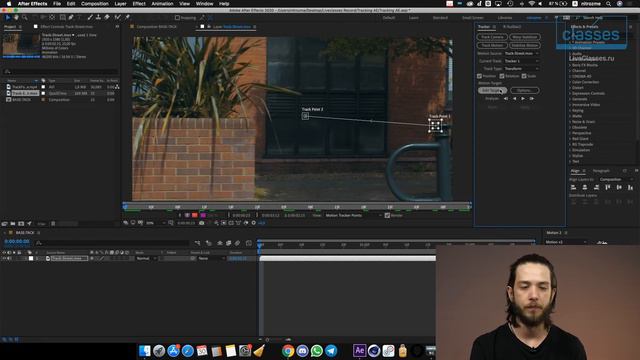Click Align Left icon in Align panel

(573, 187)
